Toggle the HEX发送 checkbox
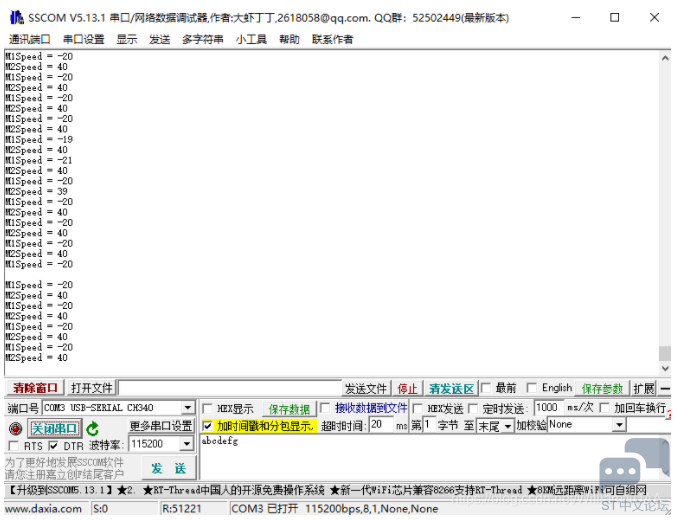This screenshot has width=678, height=521. [x=418, y=408]
